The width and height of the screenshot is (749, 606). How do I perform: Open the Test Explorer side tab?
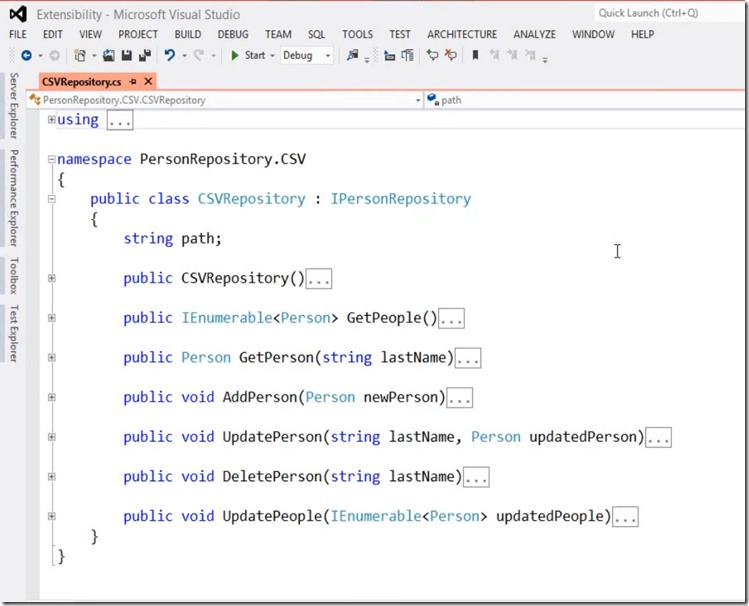coord(14,333)
